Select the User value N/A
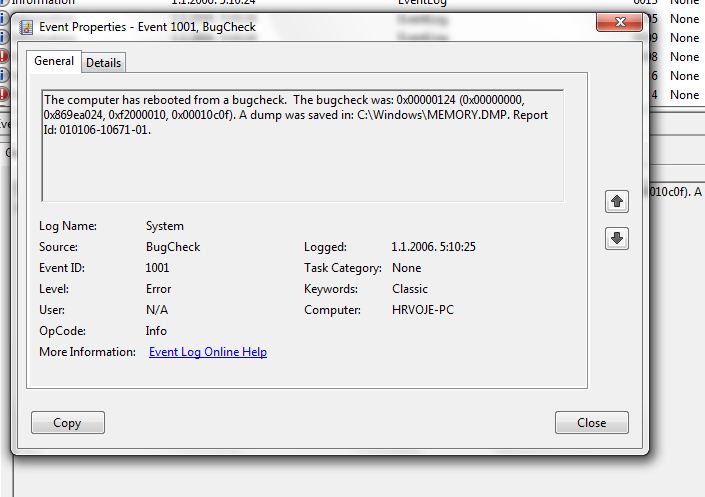The image size is (705, 497). (x=157, y=310)
